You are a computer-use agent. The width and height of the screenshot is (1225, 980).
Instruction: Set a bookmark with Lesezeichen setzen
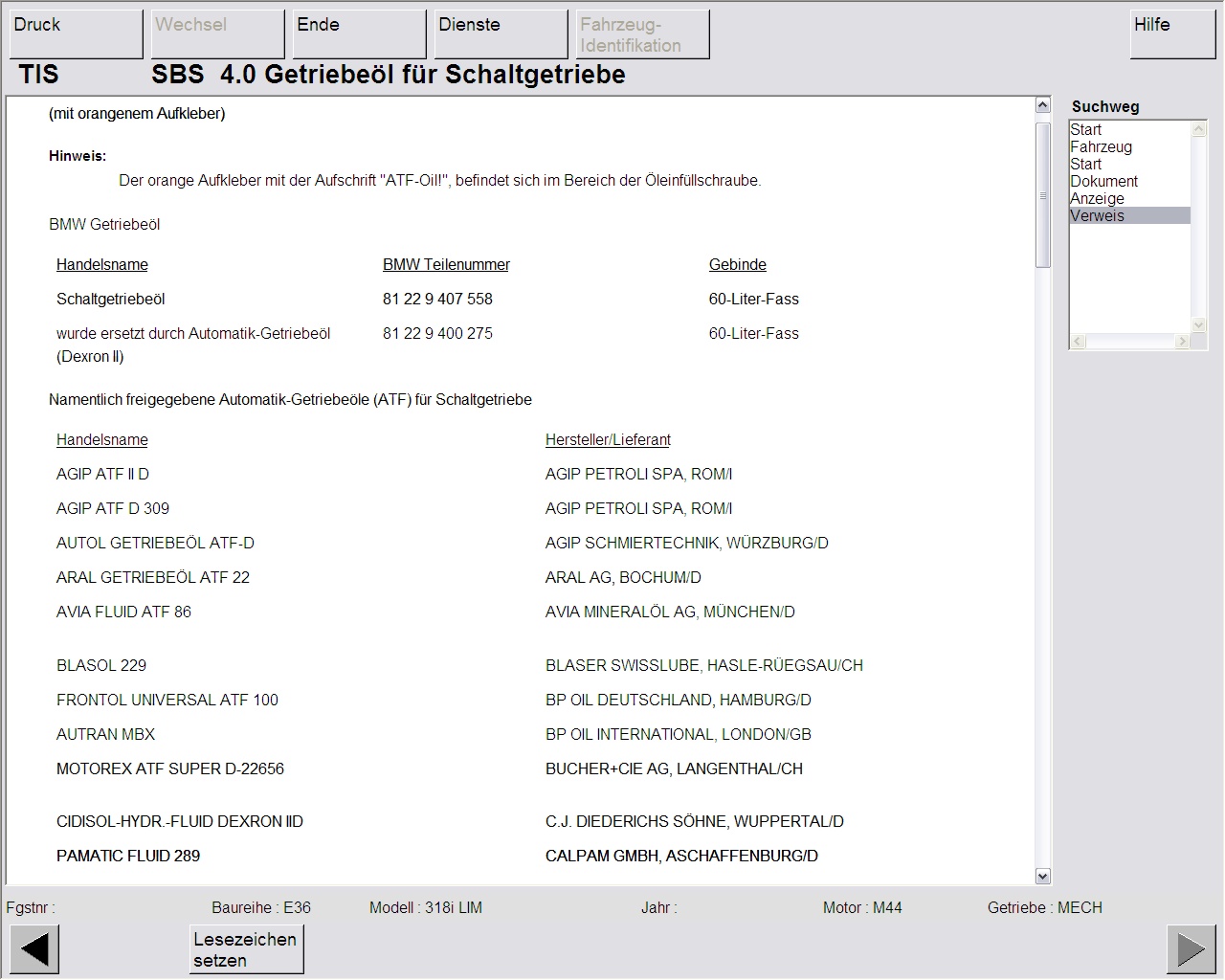coord(246,949)
